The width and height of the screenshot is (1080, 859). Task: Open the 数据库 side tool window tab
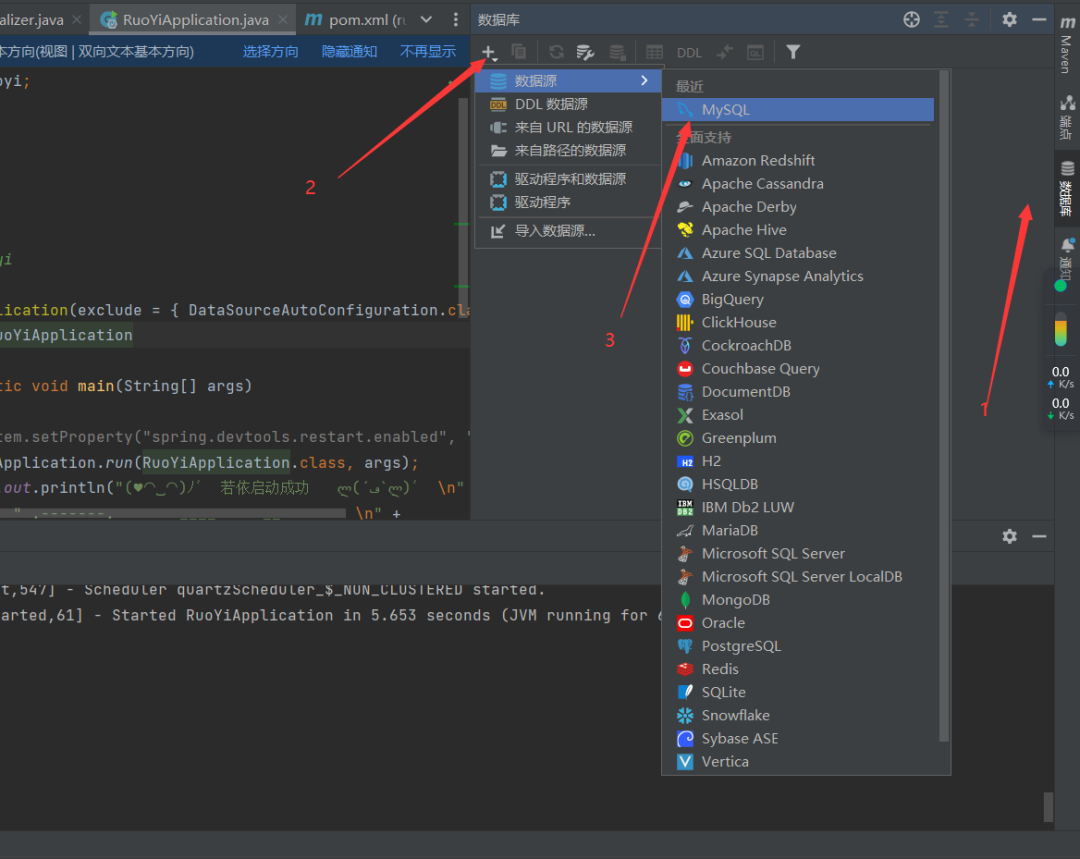pos(1067,188)
